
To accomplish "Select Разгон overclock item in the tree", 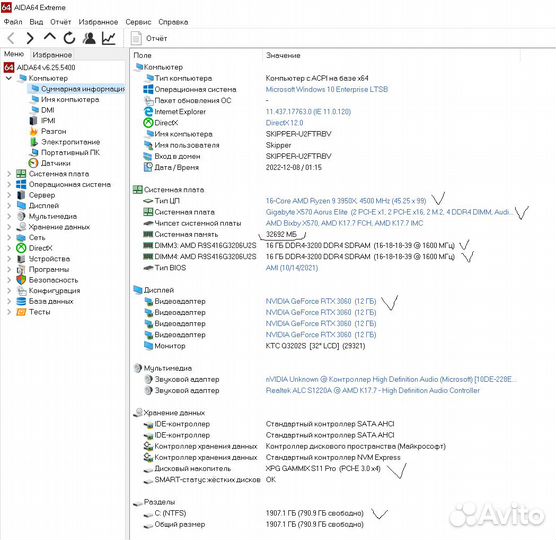I will tap(54, 131).
